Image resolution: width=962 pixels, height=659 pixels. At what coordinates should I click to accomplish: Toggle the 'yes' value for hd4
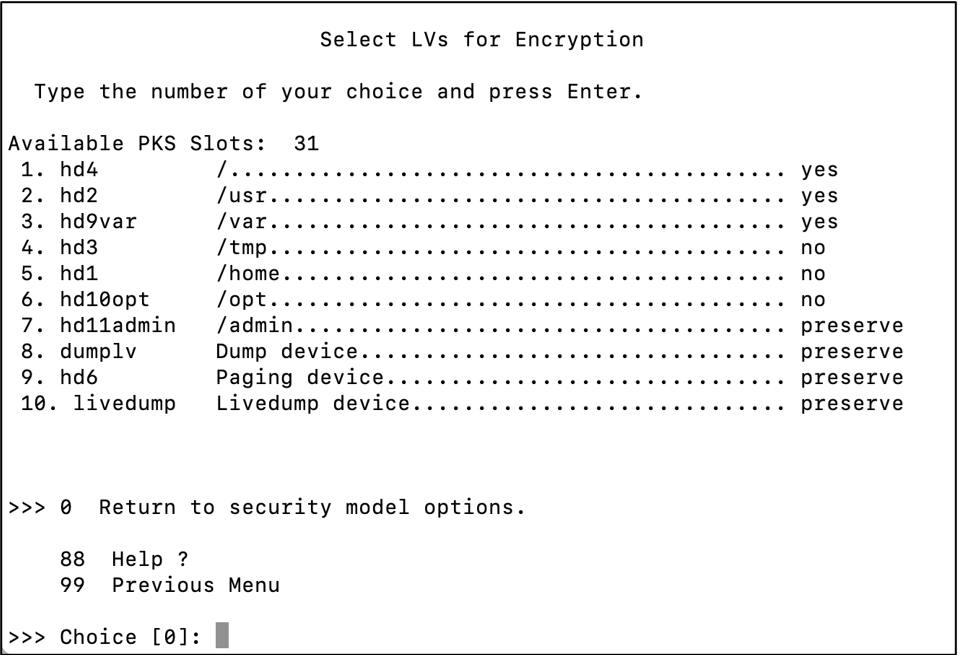[x=819, y=171]
